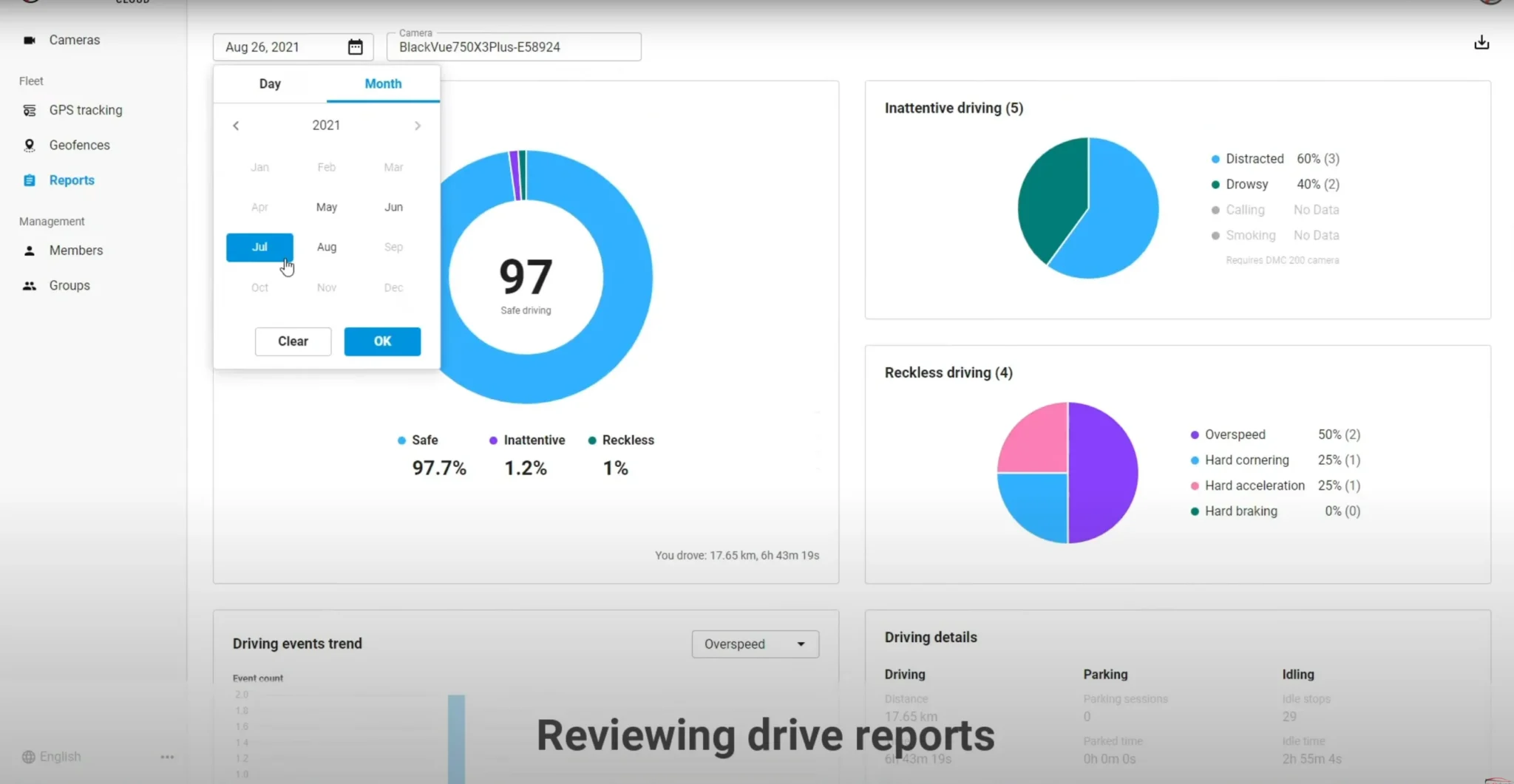Download the report using the download icon
Image resolution: width=1514 pixels, height=784 pixels.
click(1481, 43)
